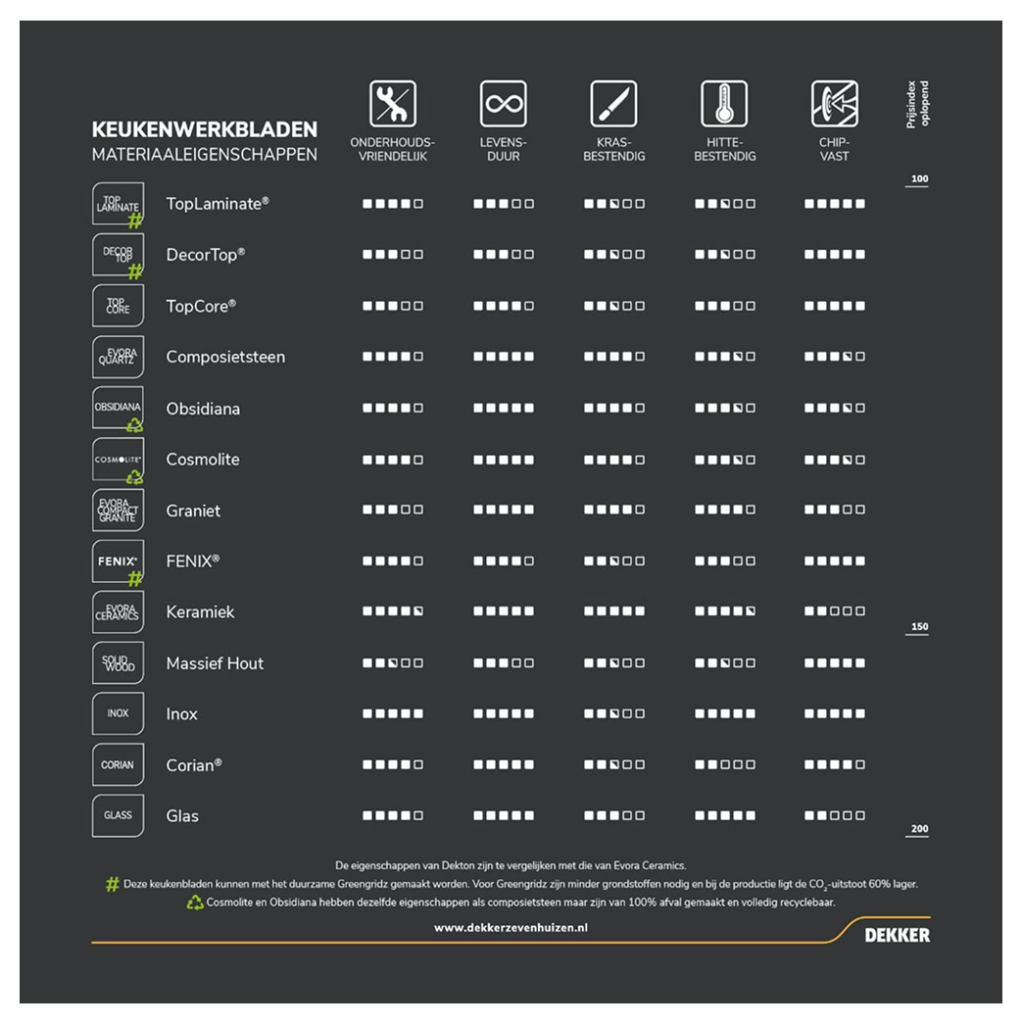1022x1024 pixels.
Task: Click the Greengridz footnote sentence
Action: [x=520, y=884]
